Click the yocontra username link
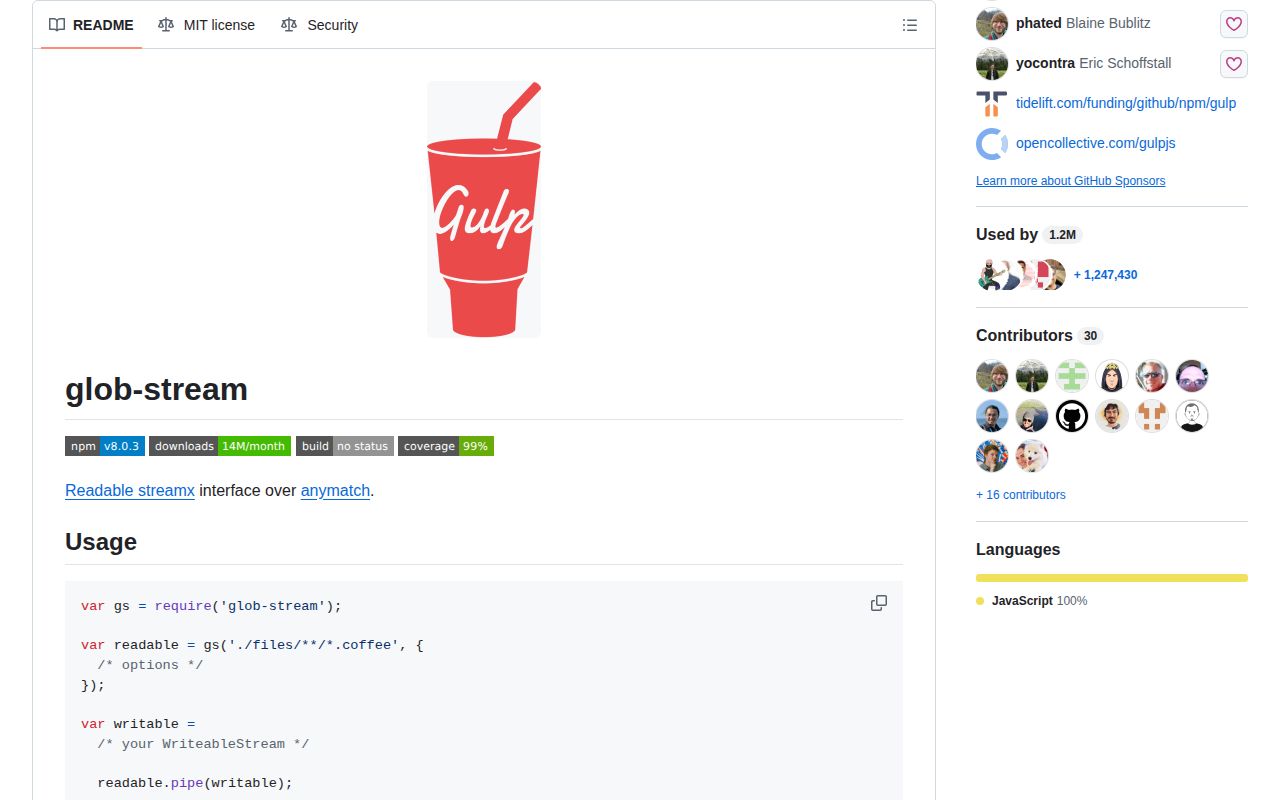This screenshot has width=1280, height=800. click(1045, 63)
